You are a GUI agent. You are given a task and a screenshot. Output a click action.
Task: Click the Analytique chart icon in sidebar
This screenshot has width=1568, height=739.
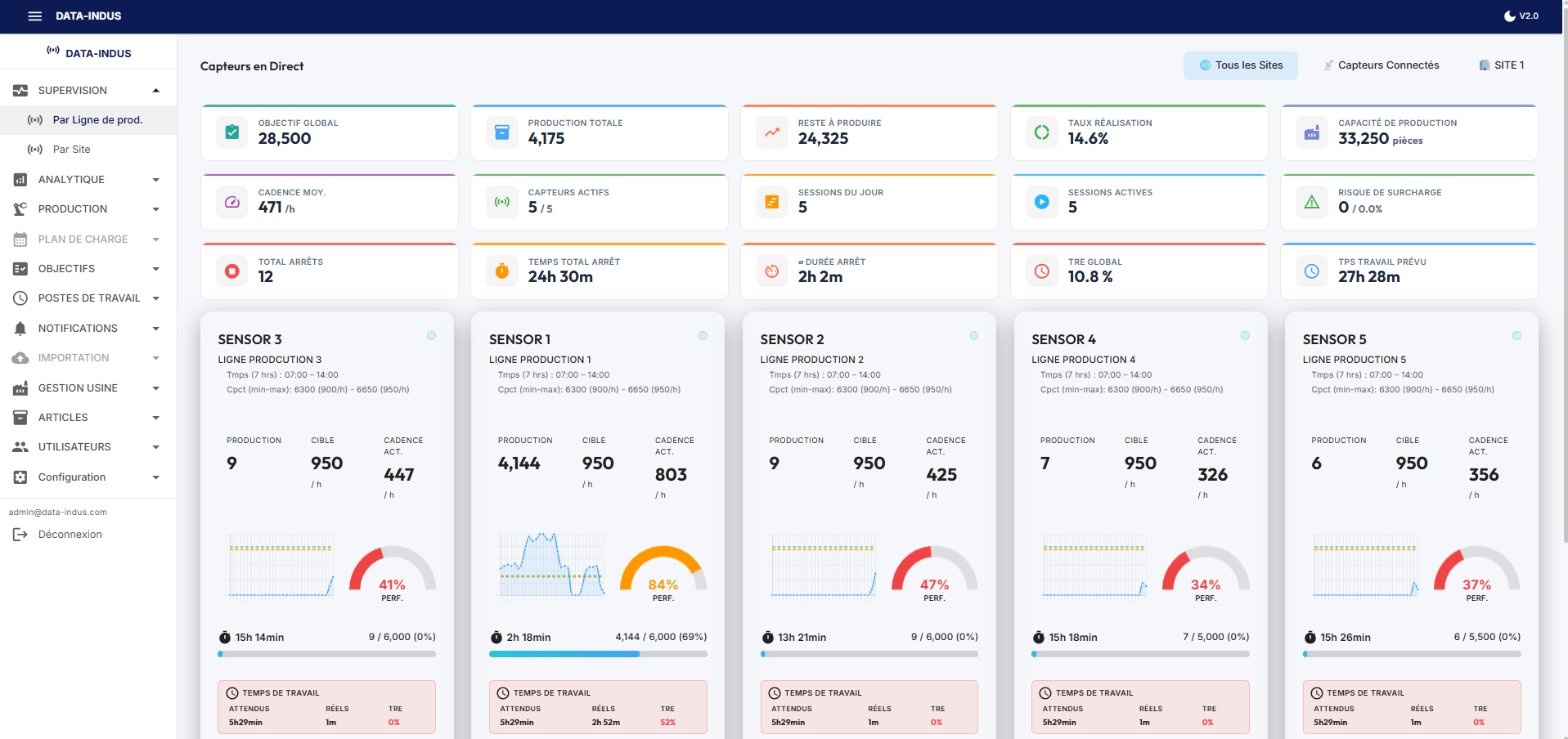click(20, 179)
